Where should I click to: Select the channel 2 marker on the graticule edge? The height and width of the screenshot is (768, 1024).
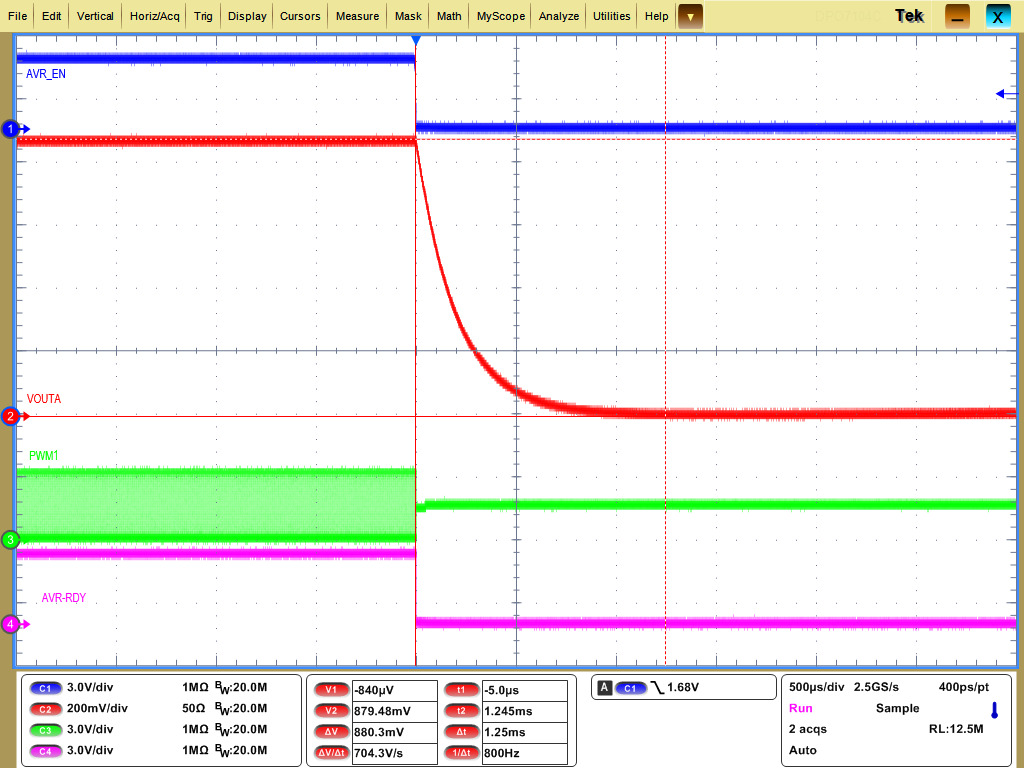tap(10, 417)
